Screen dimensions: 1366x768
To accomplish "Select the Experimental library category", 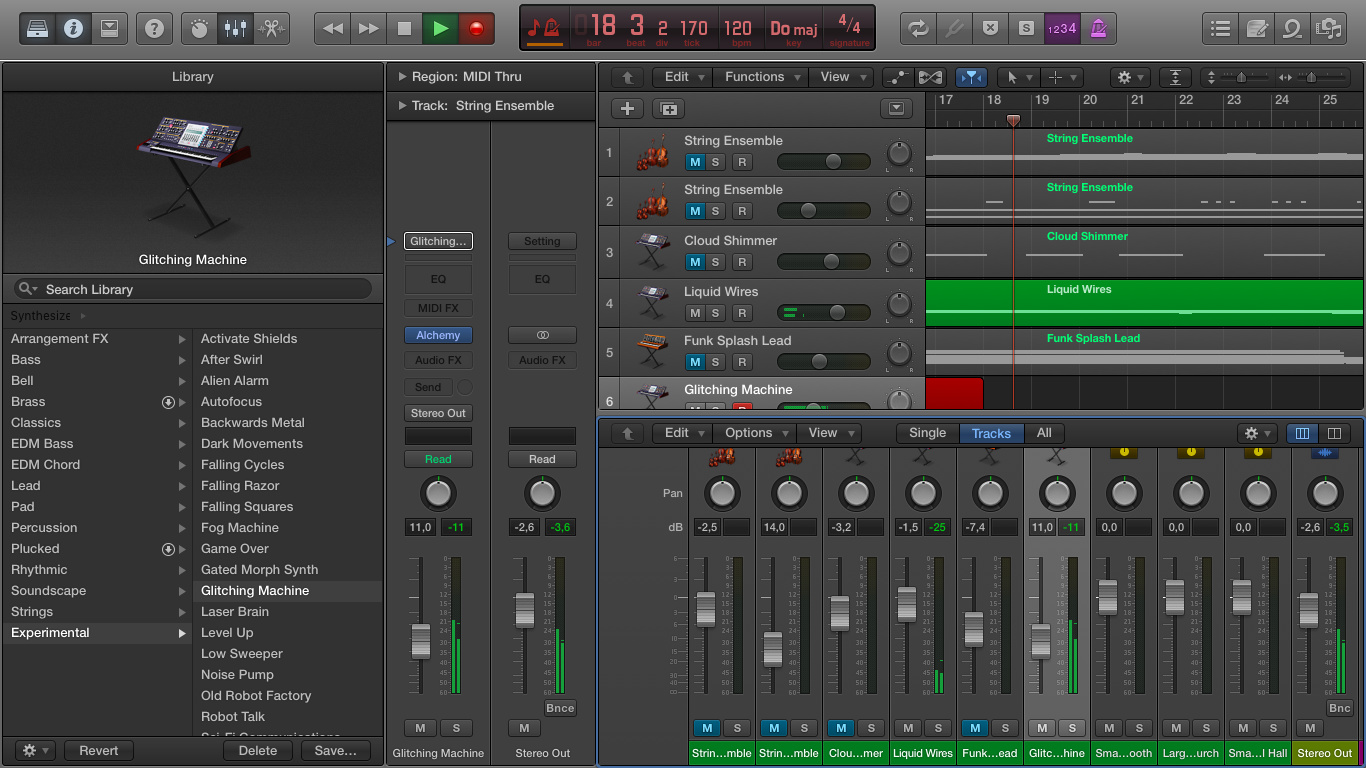I will pos(97,633).
